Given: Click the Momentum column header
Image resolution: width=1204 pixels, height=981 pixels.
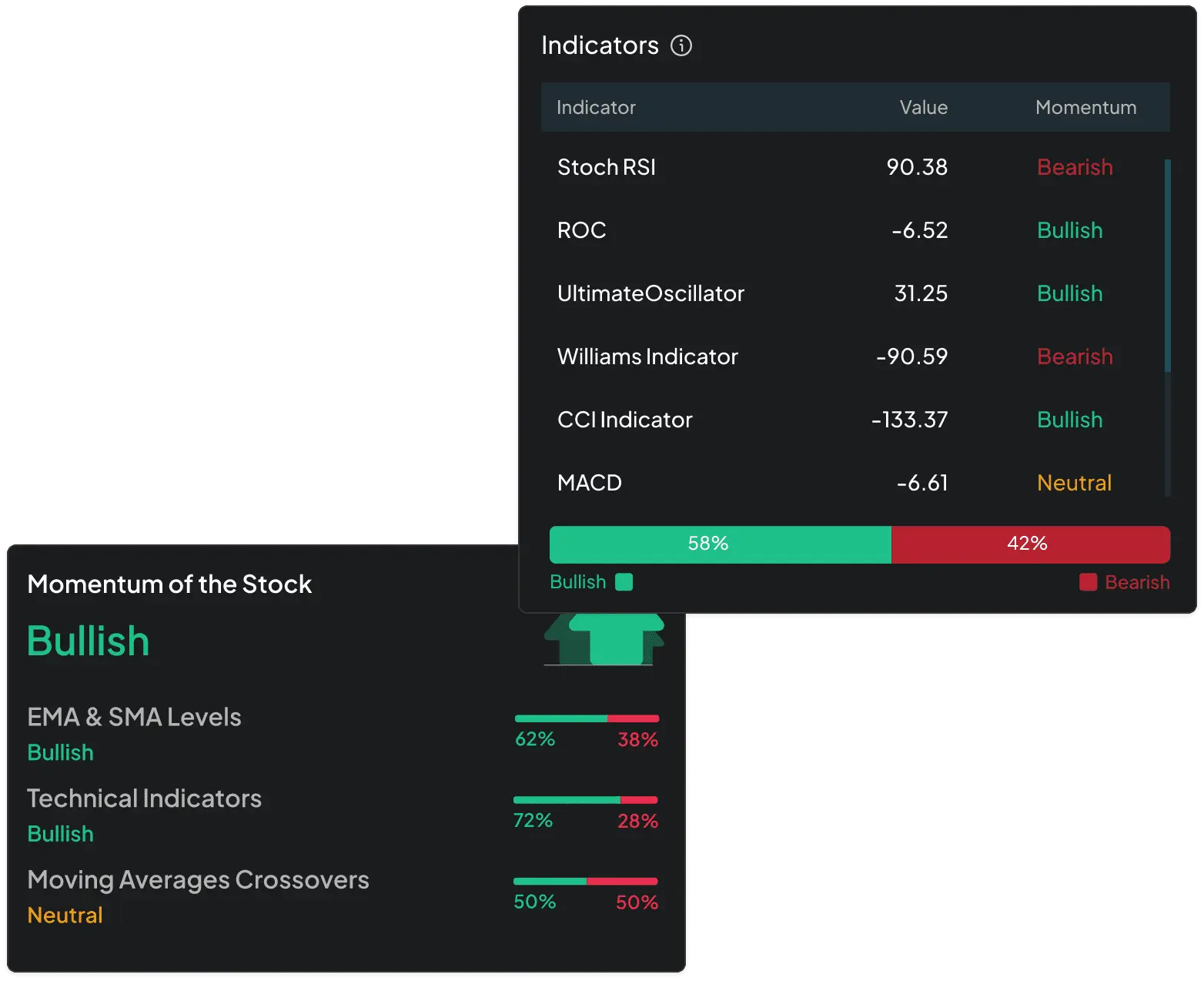Looking at the screenshot, I should pos(1085,107).
